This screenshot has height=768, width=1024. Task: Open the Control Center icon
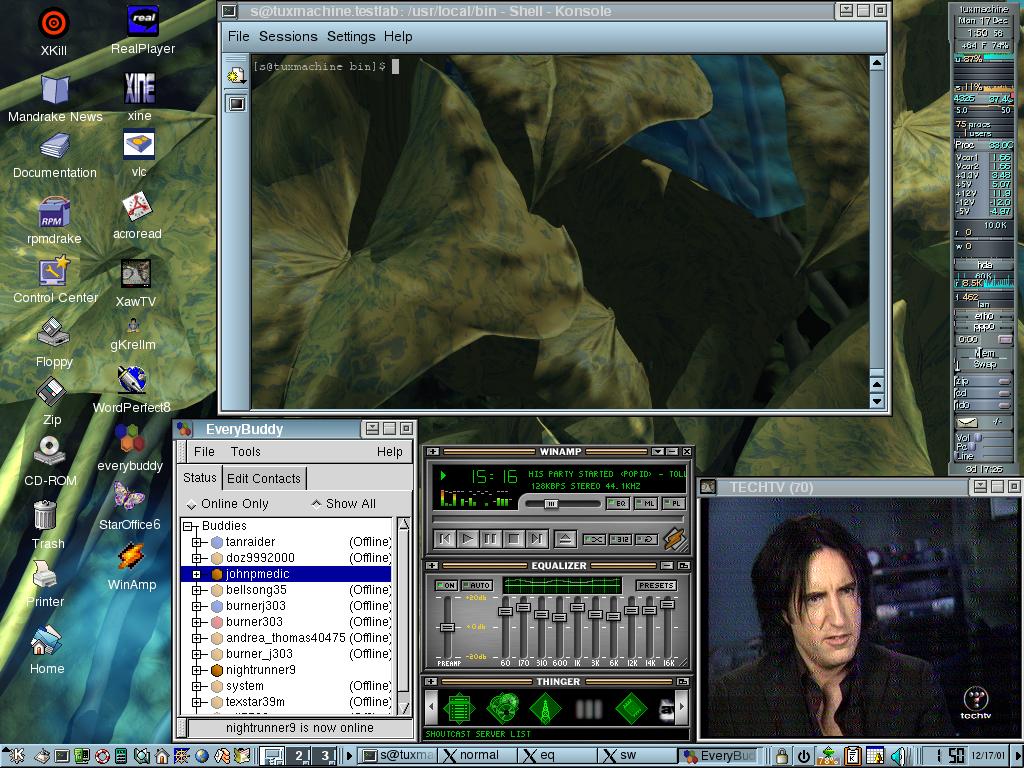pos(54,270)
